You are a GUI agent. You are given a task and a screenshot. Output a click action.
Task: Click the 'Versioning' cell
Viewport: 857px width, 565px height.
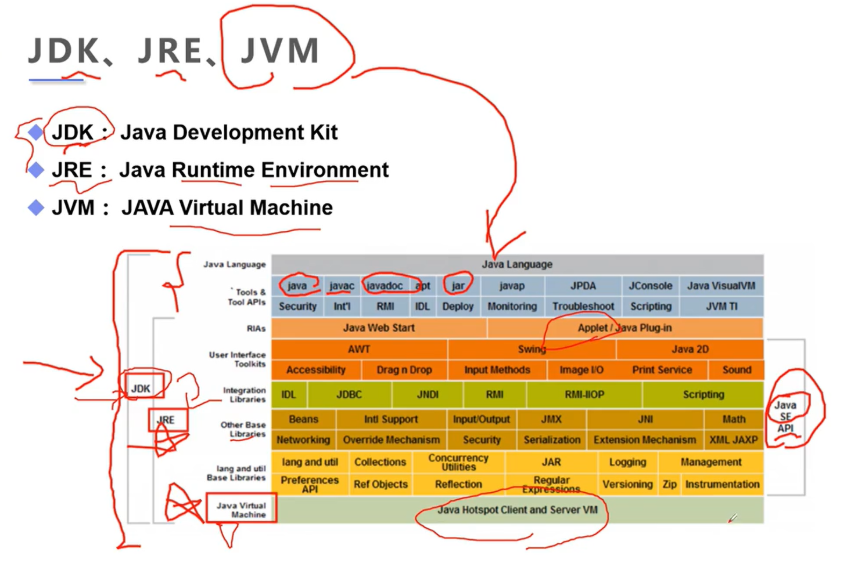coord(627,485)
